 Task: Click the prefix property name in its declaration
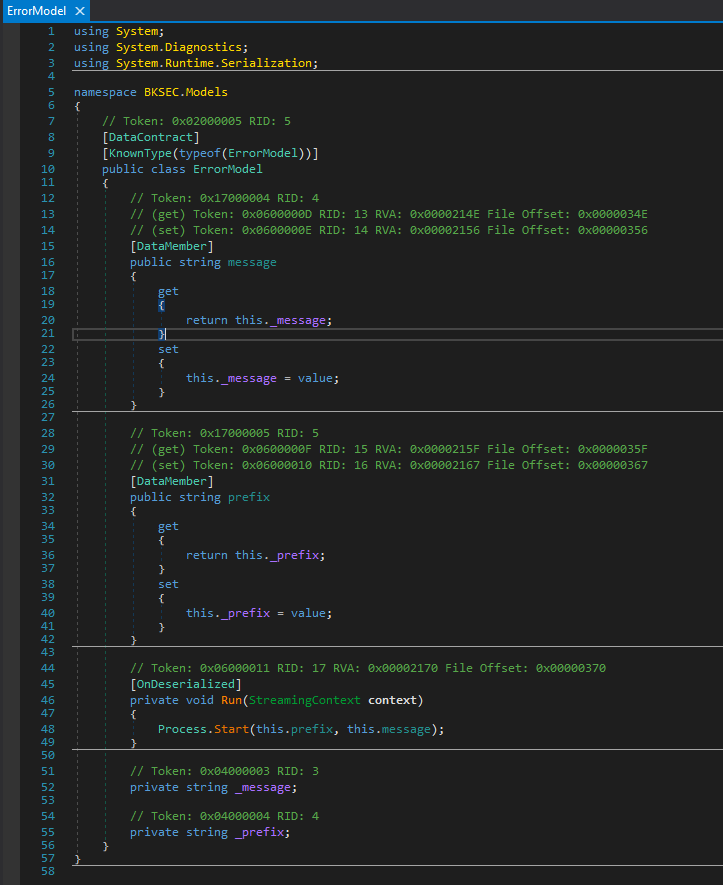[x=249, y=497]
